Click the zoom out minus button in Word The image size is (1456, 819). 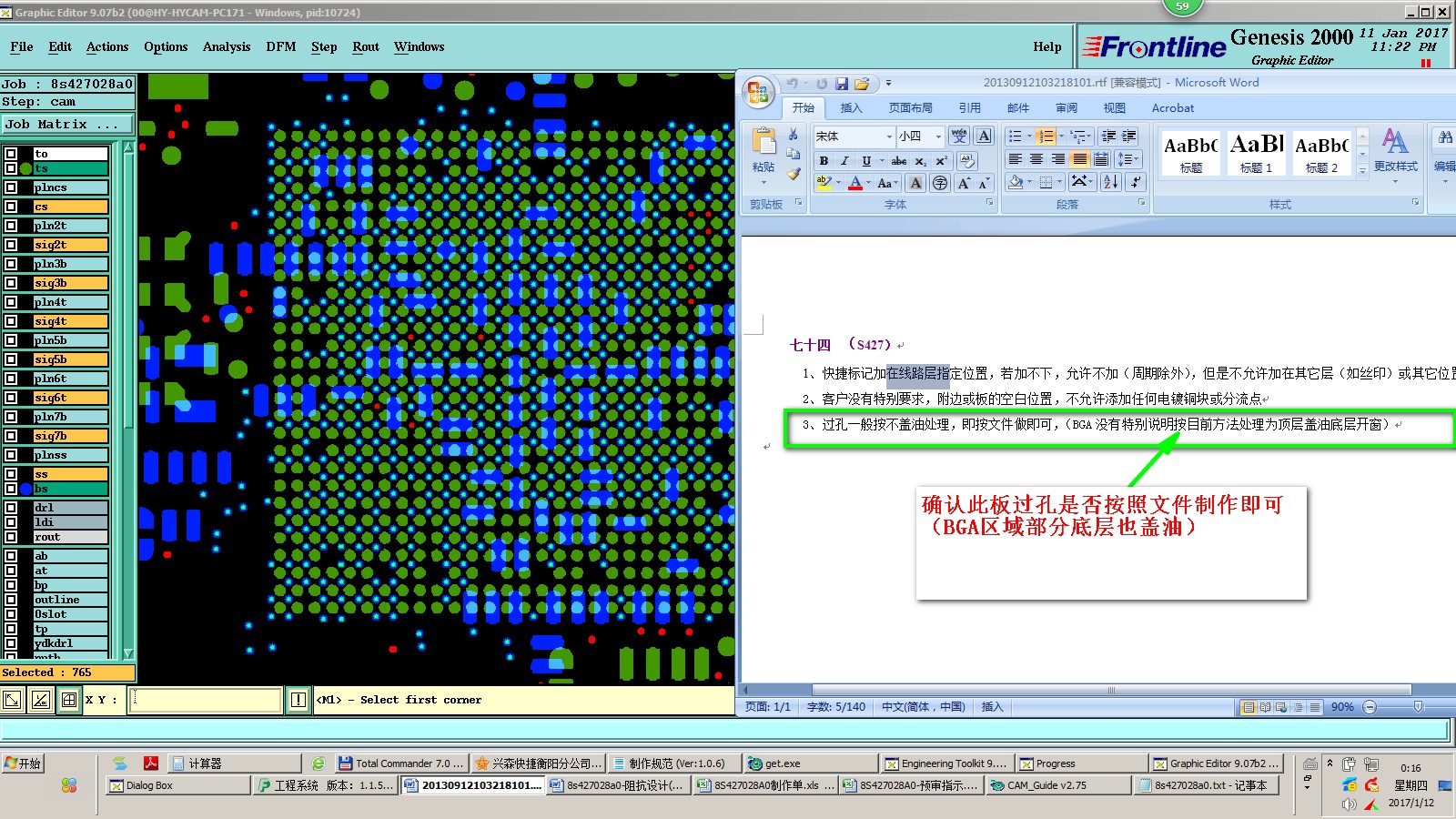click(1370, 707)
